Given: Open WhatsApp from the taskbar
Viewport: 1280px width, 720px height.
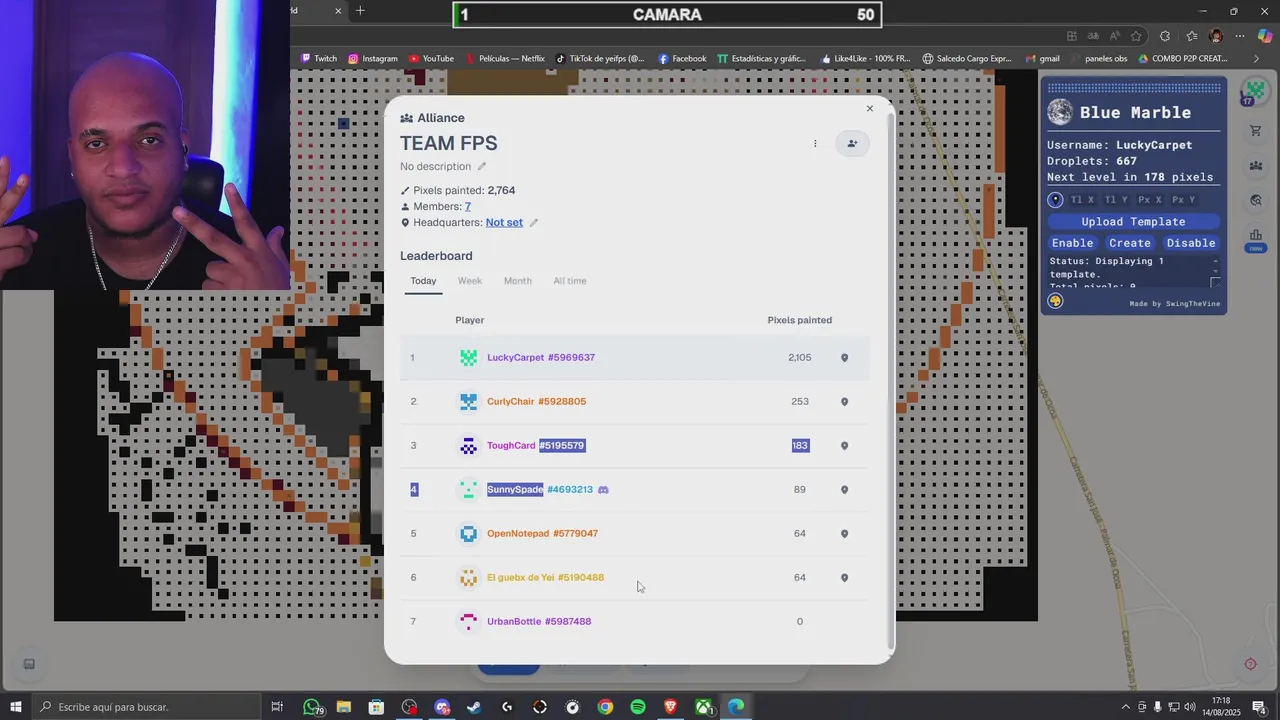Looking at the screenshot, I should tap(312, 707).
